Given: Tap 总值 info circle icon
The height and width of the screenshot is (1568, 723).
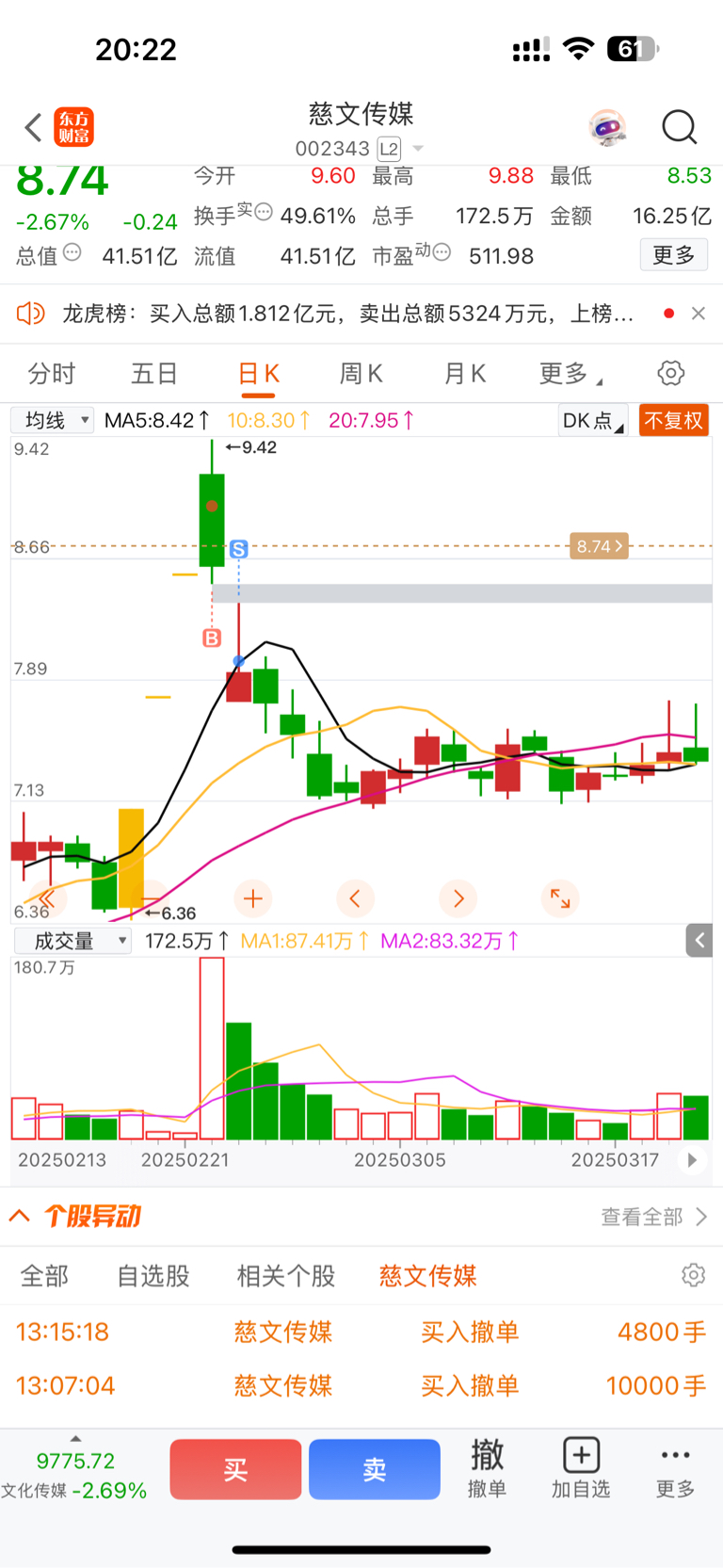Looking at the screenshot, I should pos(72,252).
